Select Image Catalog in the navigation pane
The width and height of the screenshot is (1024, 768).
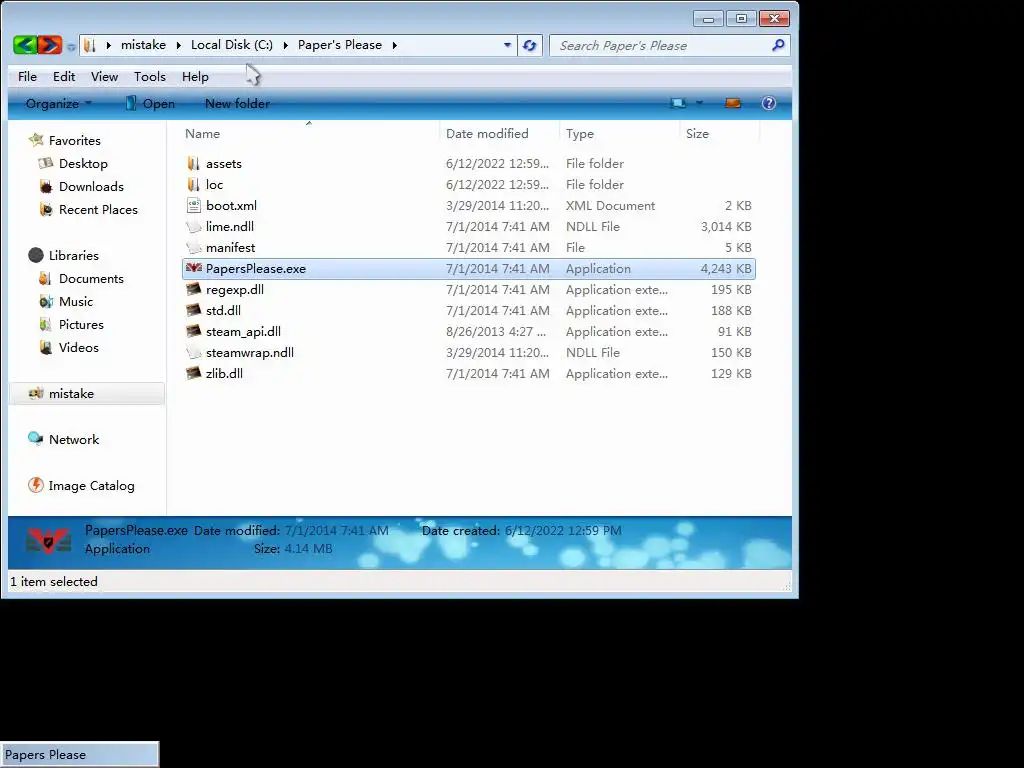pyautogui.click(x=91, y=485)
